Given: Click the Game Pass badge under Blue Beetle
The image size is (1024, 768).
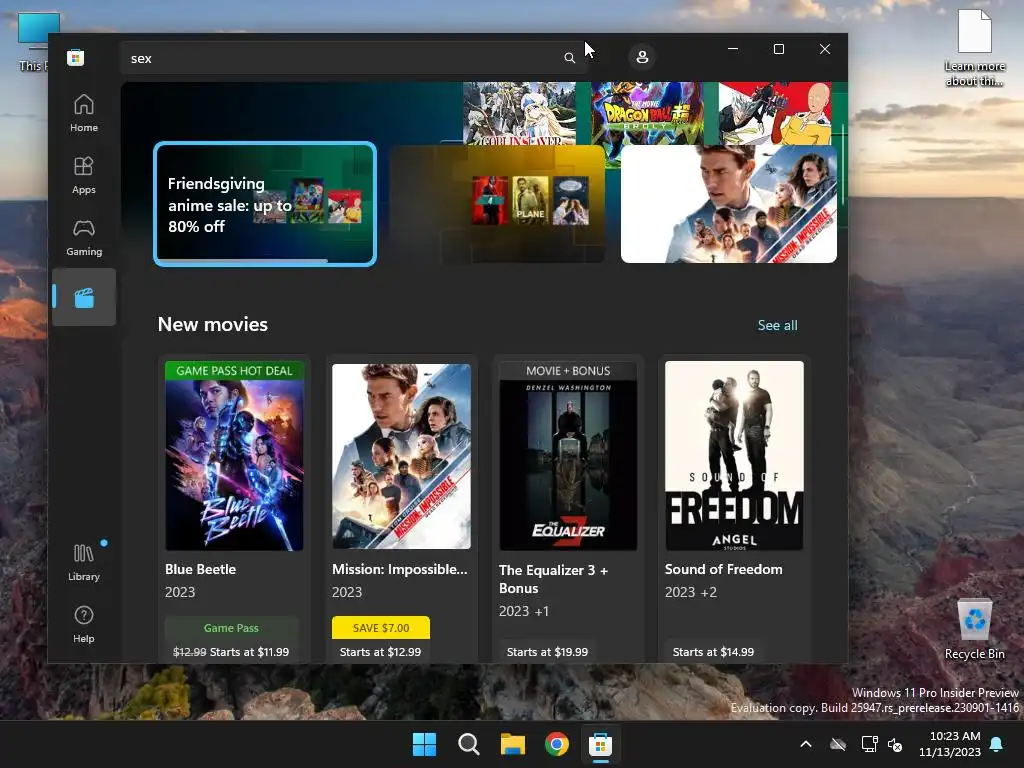Looking at the screenshot, I should pyautogui.click(x=231, y=628).
